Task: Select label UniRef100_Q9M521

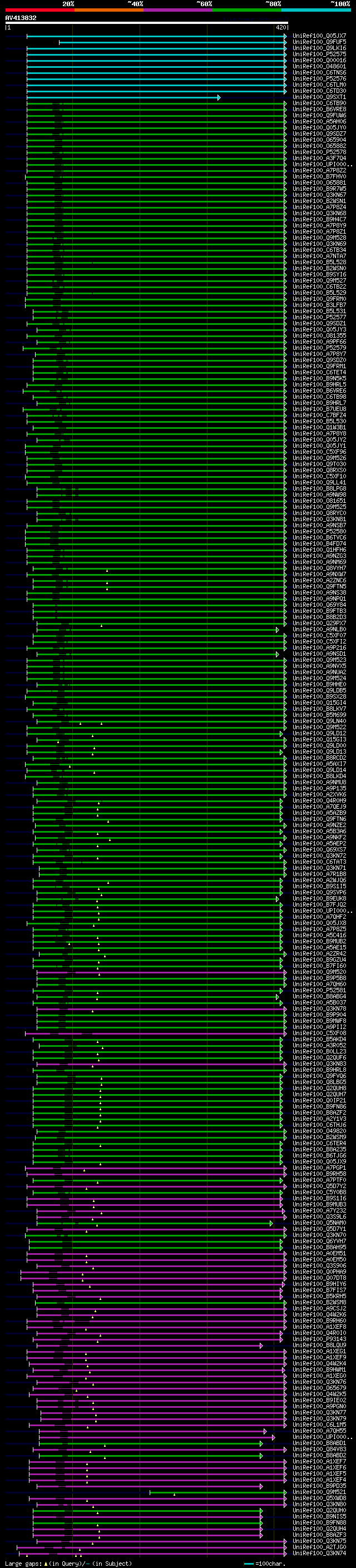Action: (319, 1492)
